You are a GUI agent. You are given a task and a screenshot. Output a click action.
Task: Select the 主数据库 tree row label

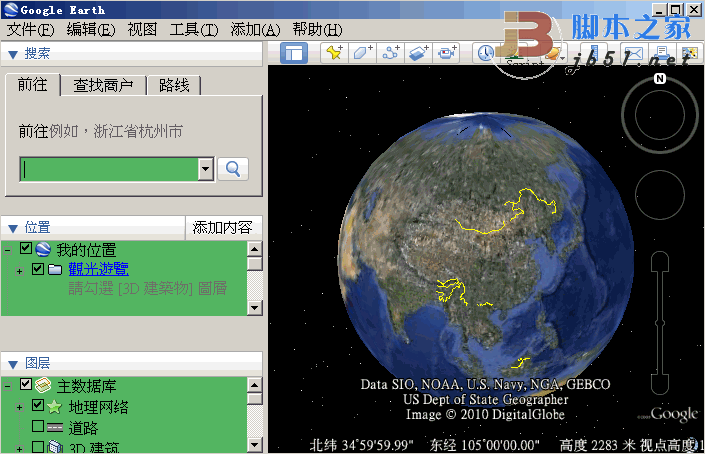pos(86,386)
